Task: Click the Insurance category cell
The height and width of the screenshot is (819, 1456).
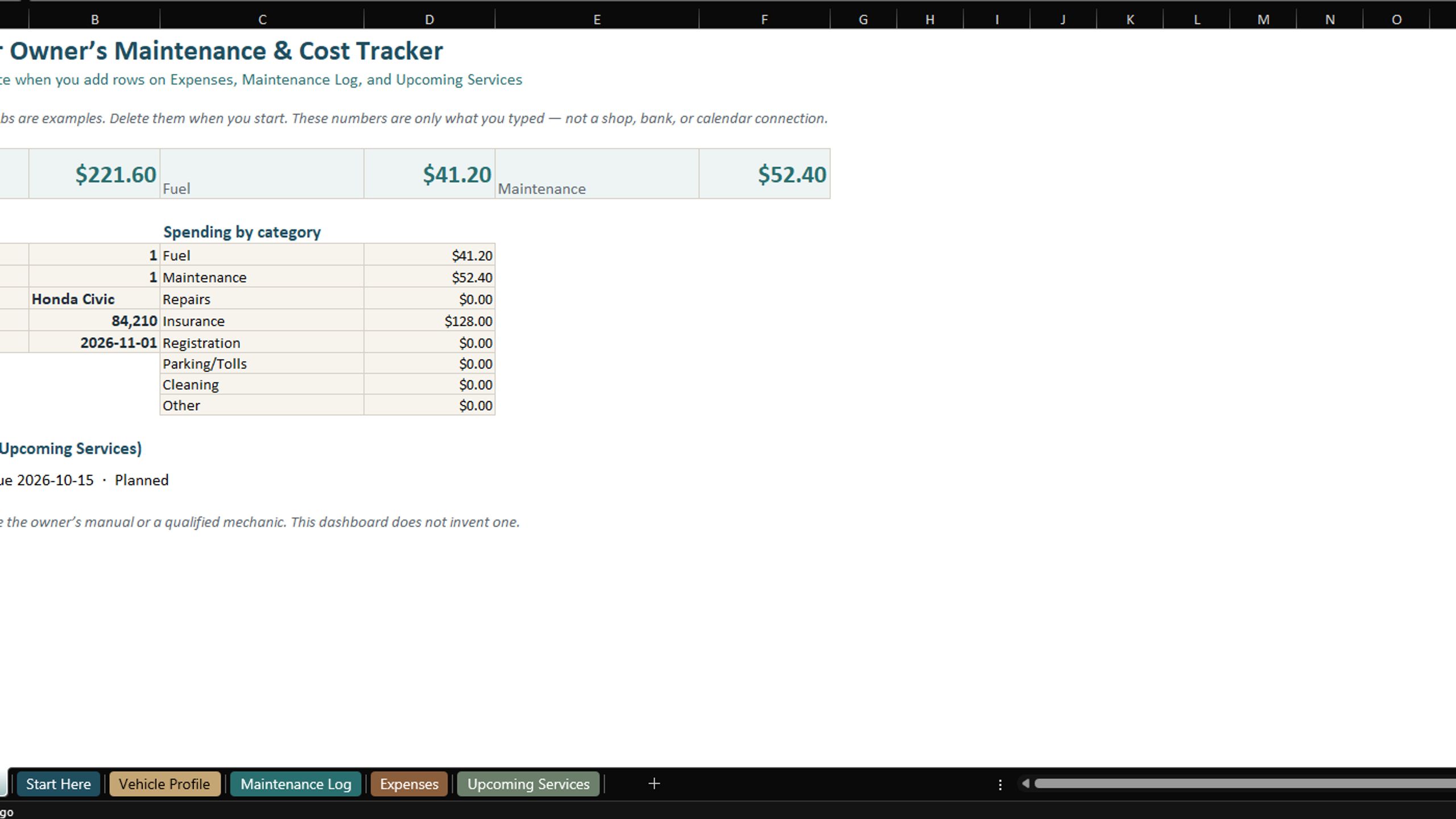Action: (262, 321)
